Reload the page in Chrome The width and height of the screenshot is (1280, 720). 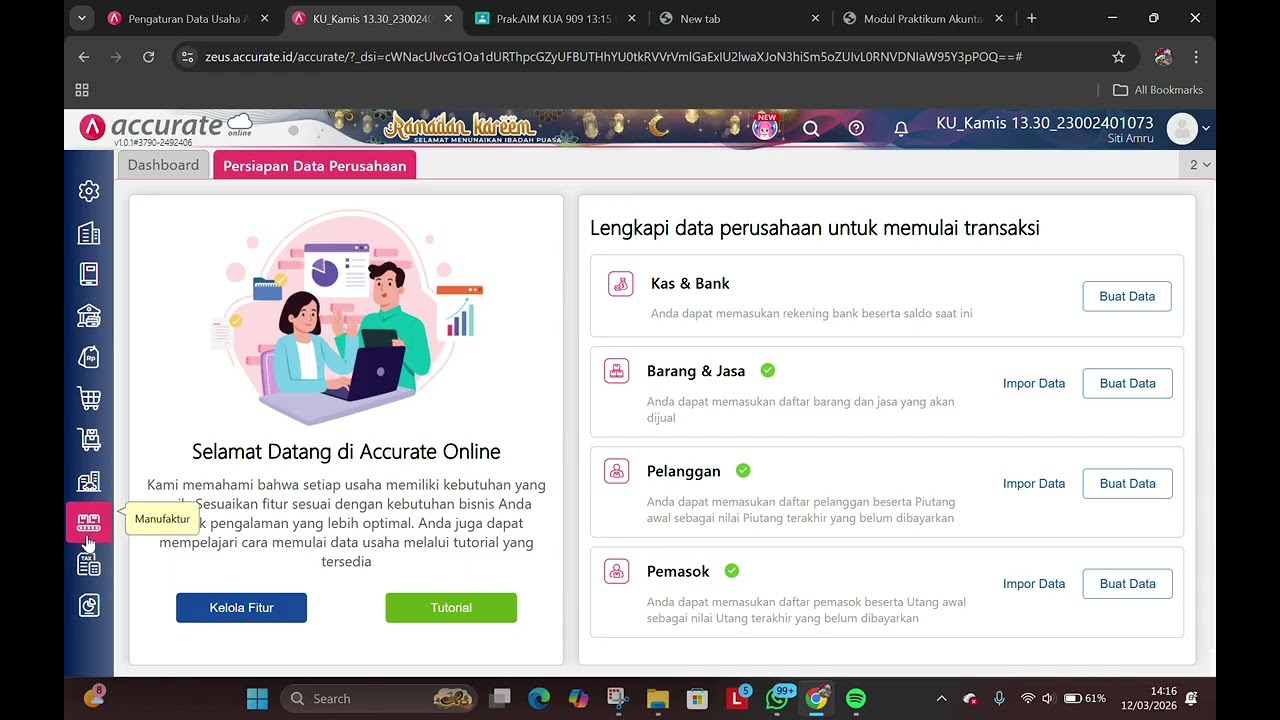click(148, 57)
